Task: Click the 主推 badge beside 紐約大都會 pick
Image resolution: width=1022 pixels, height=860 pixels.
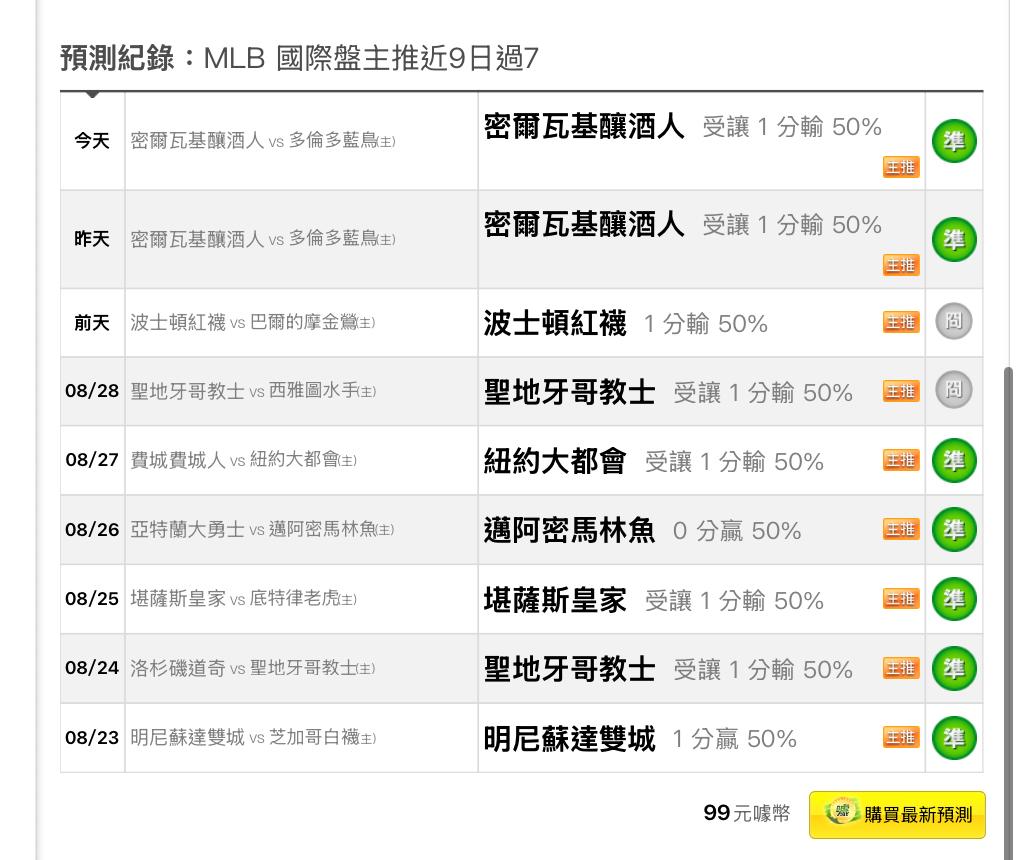Action: coord(901,460)
